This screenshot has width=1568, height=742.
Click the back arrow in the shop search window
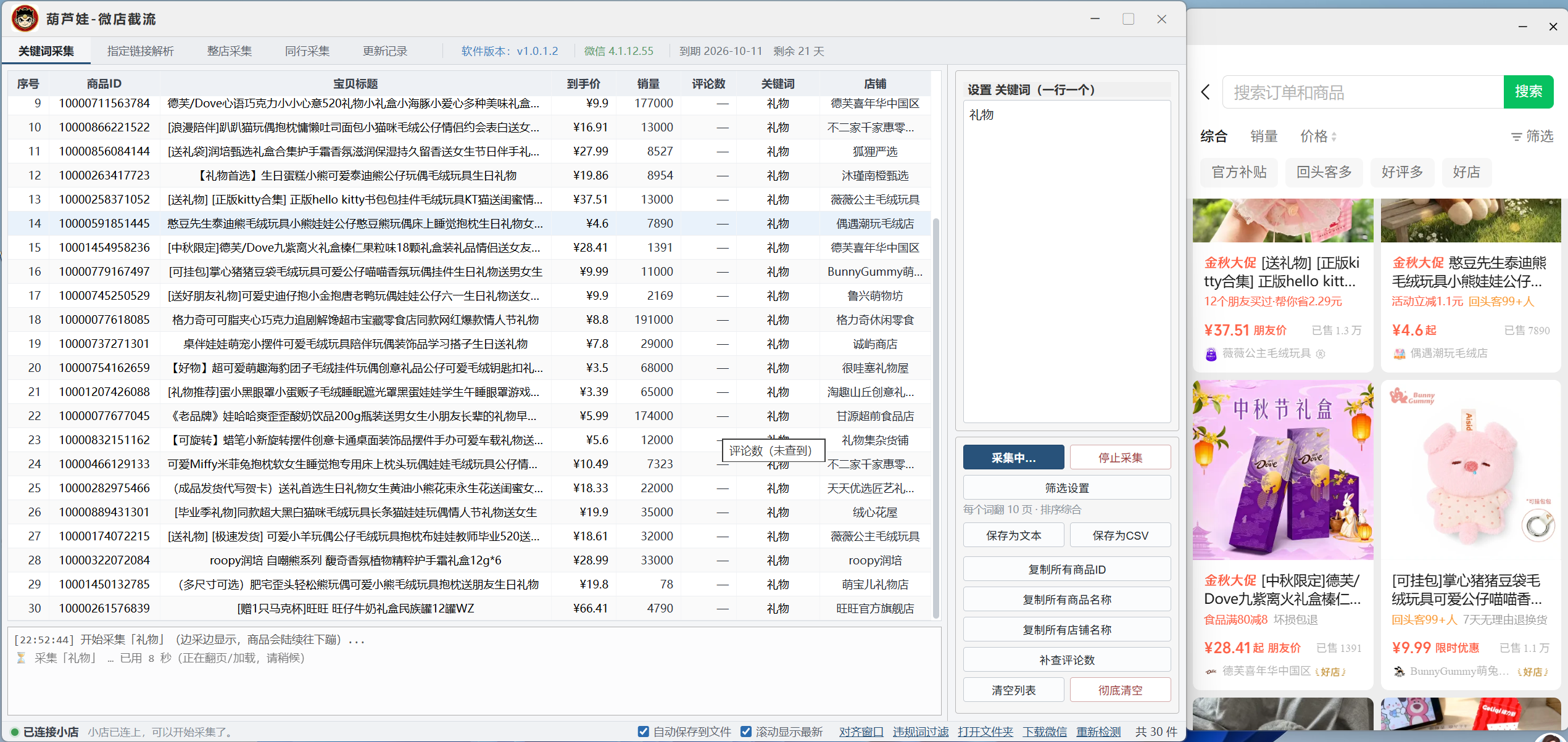tap(1206, 93)
